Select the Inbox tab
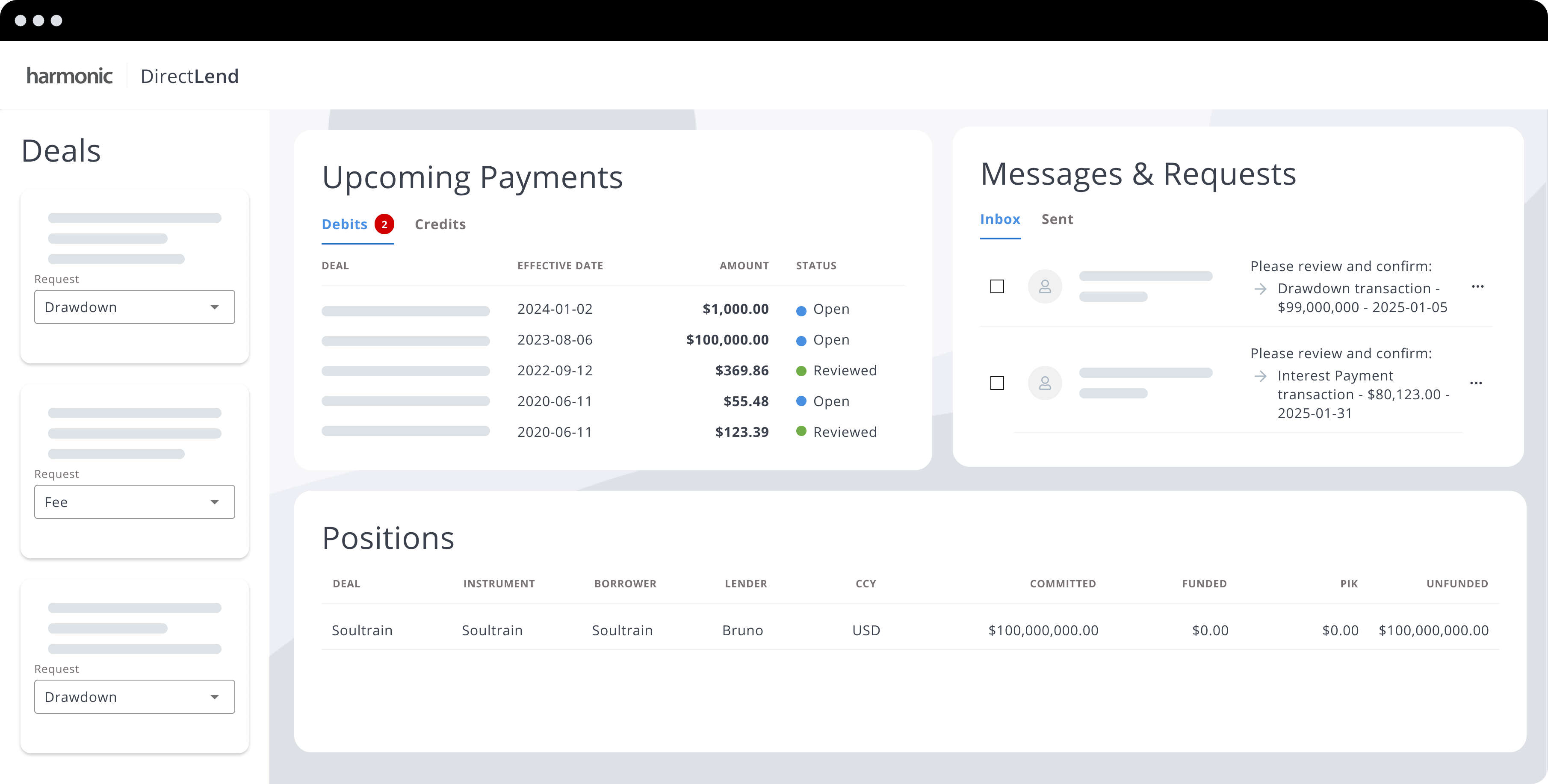 (1000, 219)
